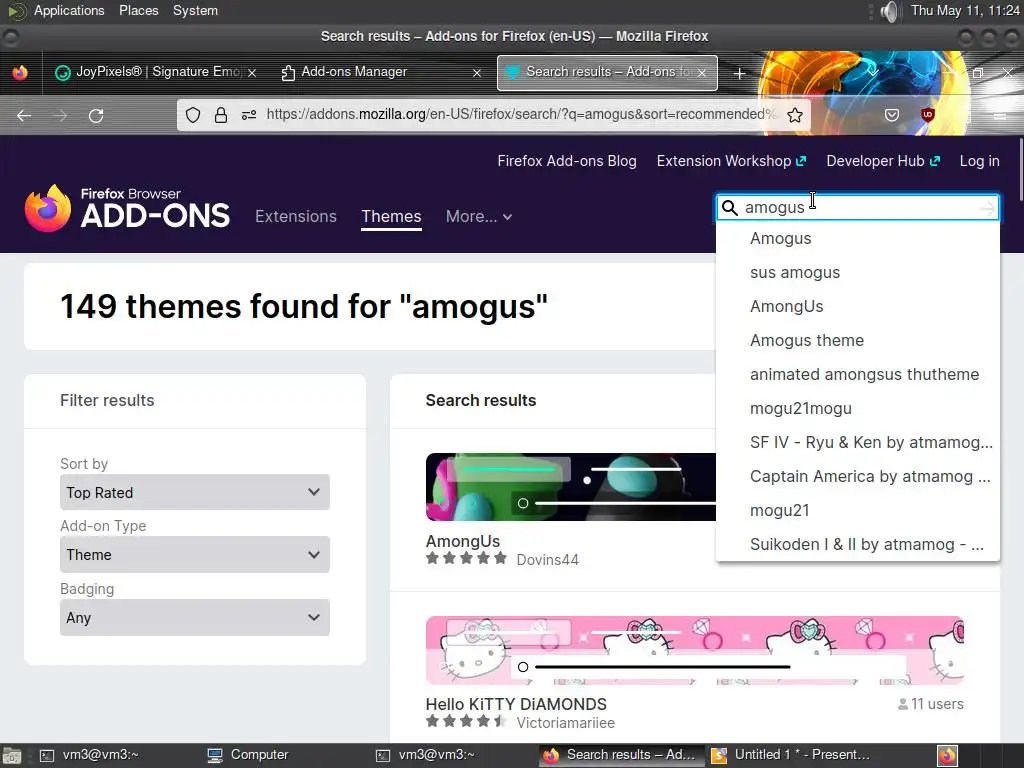Image resolution: width=1024 pixels, height=768 pixels.
Task: Bookmark this page with the star
Action: coord(795,116)
